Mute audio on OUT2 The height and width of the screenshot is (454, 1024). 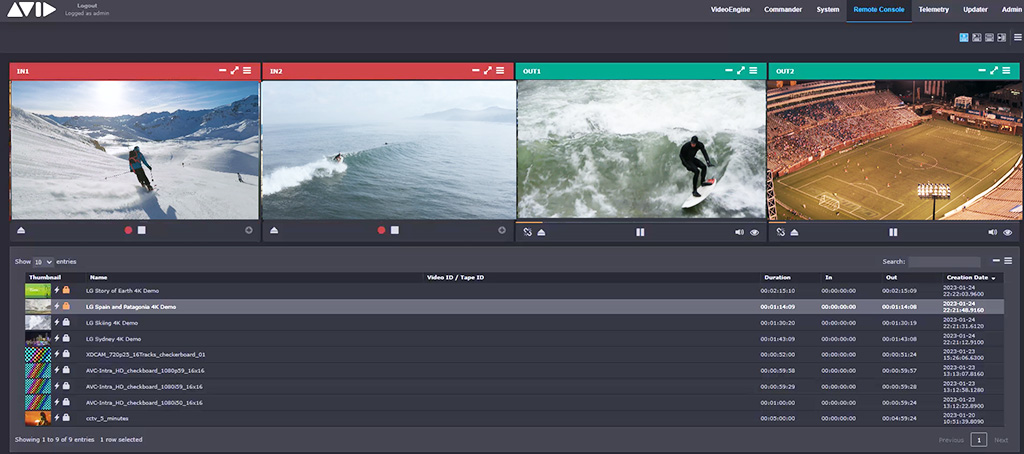[x=992, y=232]
